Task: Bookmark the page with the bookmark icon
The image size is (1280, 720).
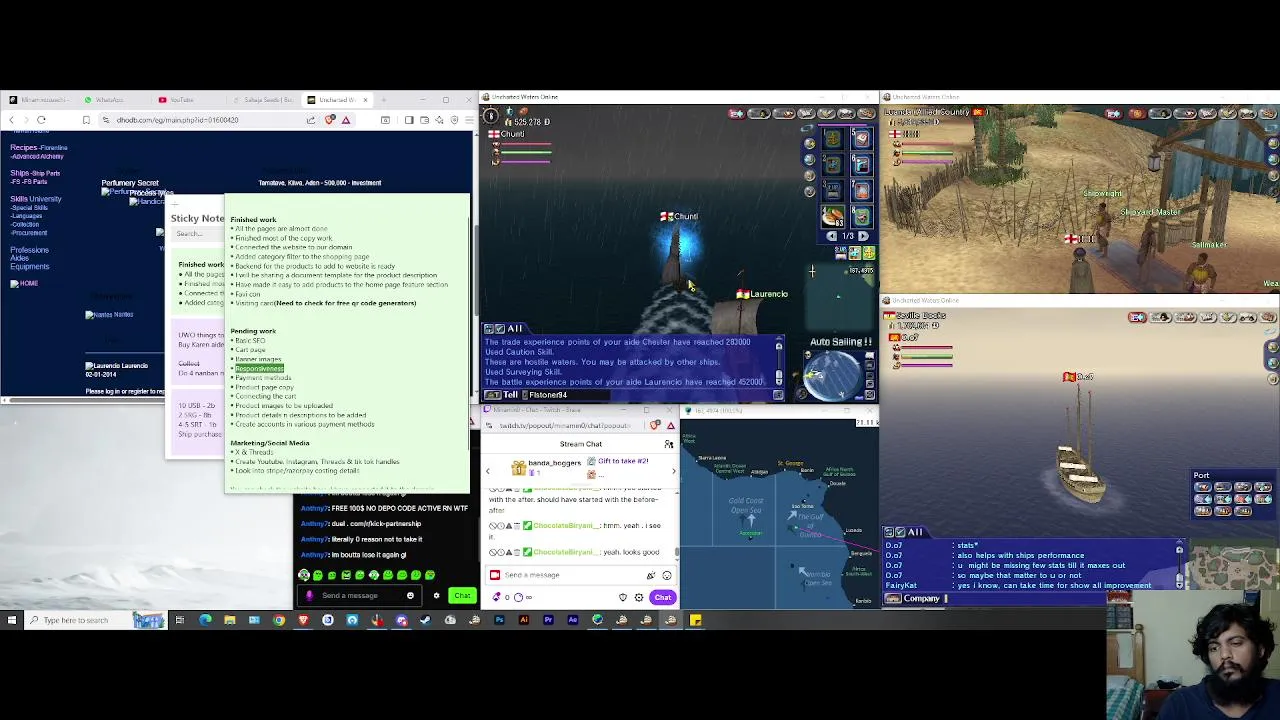Action: pyautogui.click(x=86, y=120)
